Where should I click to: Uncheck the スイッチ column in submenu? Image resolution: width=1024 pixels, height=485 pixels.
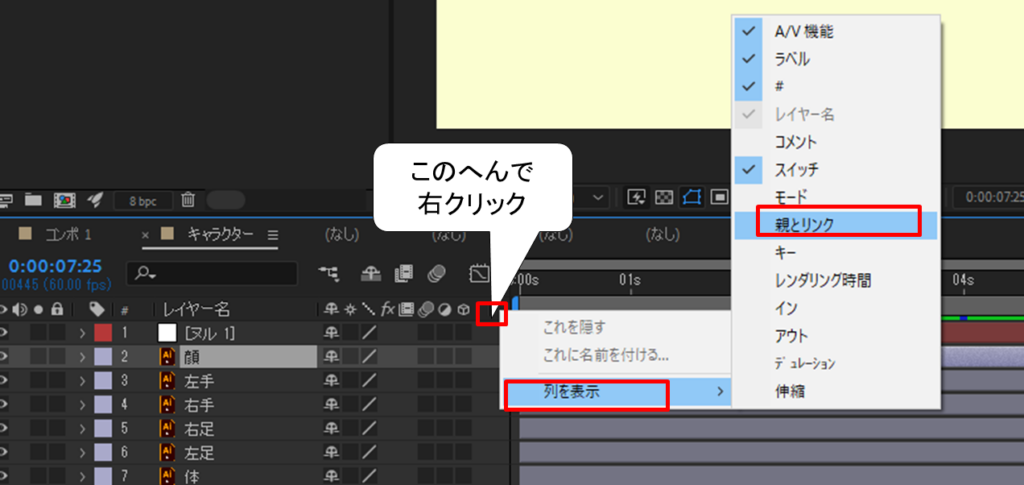coord(747,171)
